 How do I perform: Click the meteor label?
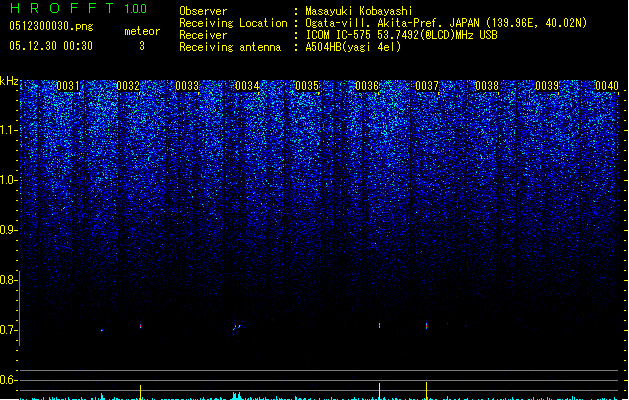(142, 31)
